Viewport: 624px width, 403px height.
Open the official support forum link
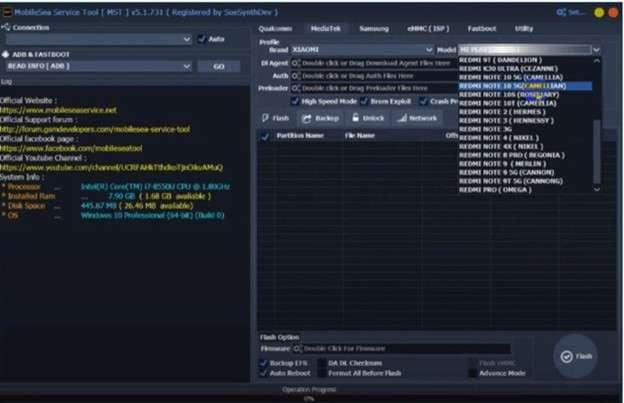(95, 129)
